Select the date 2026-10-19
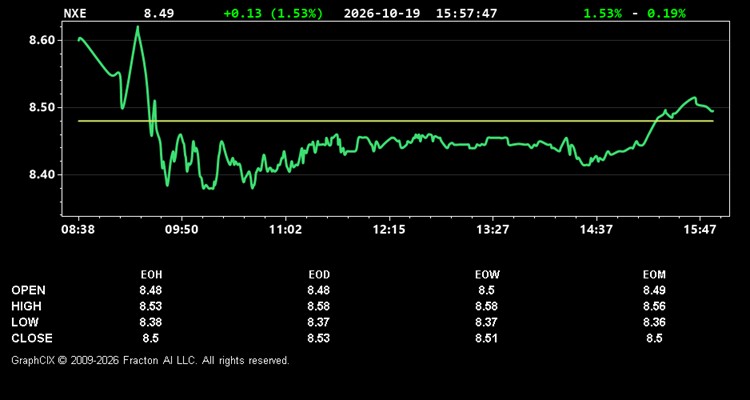750x400 pixels. [382, 13]
